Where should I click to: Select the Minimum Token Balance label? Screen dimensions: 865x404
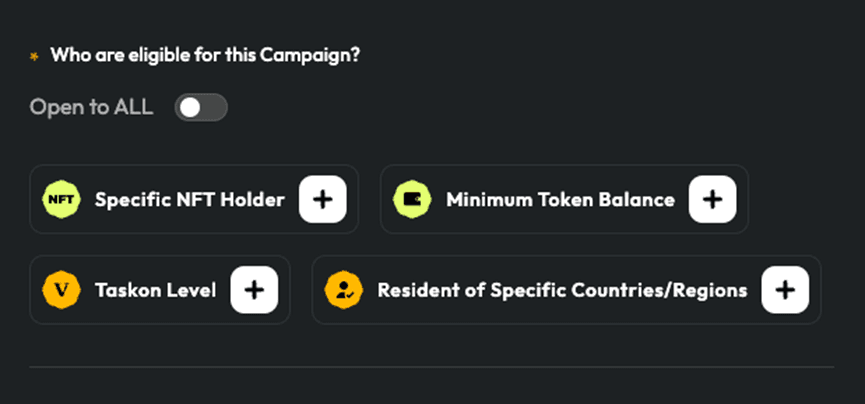[560, 200]
